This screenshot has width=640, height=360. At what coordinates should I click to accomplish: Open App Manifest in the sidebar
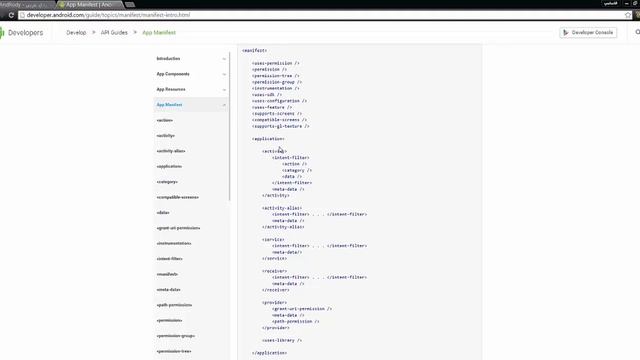(x=169, y=105)
